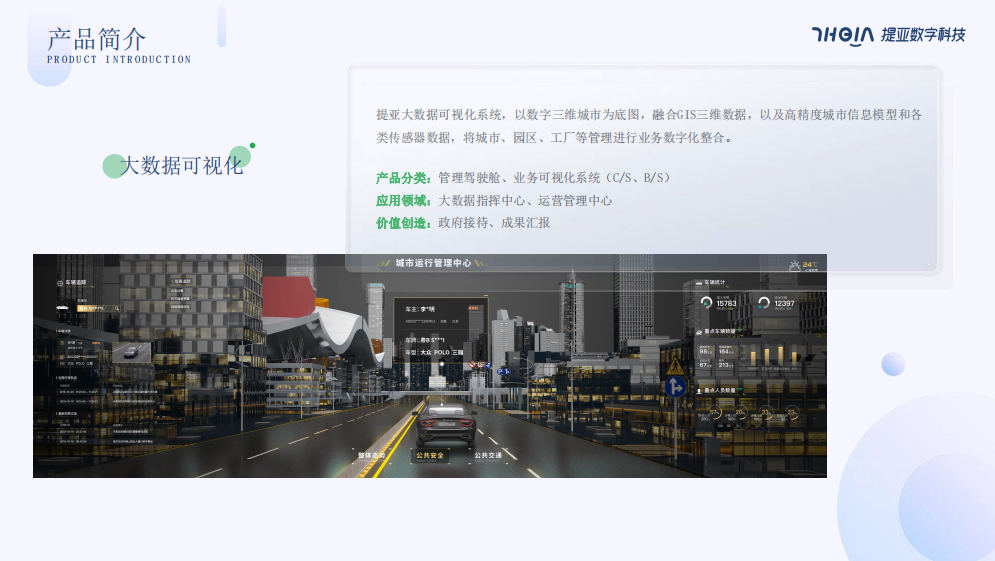Click the 12397 circular gauge icon
Viewport: 995px width, 561px height.
(764, 302)
